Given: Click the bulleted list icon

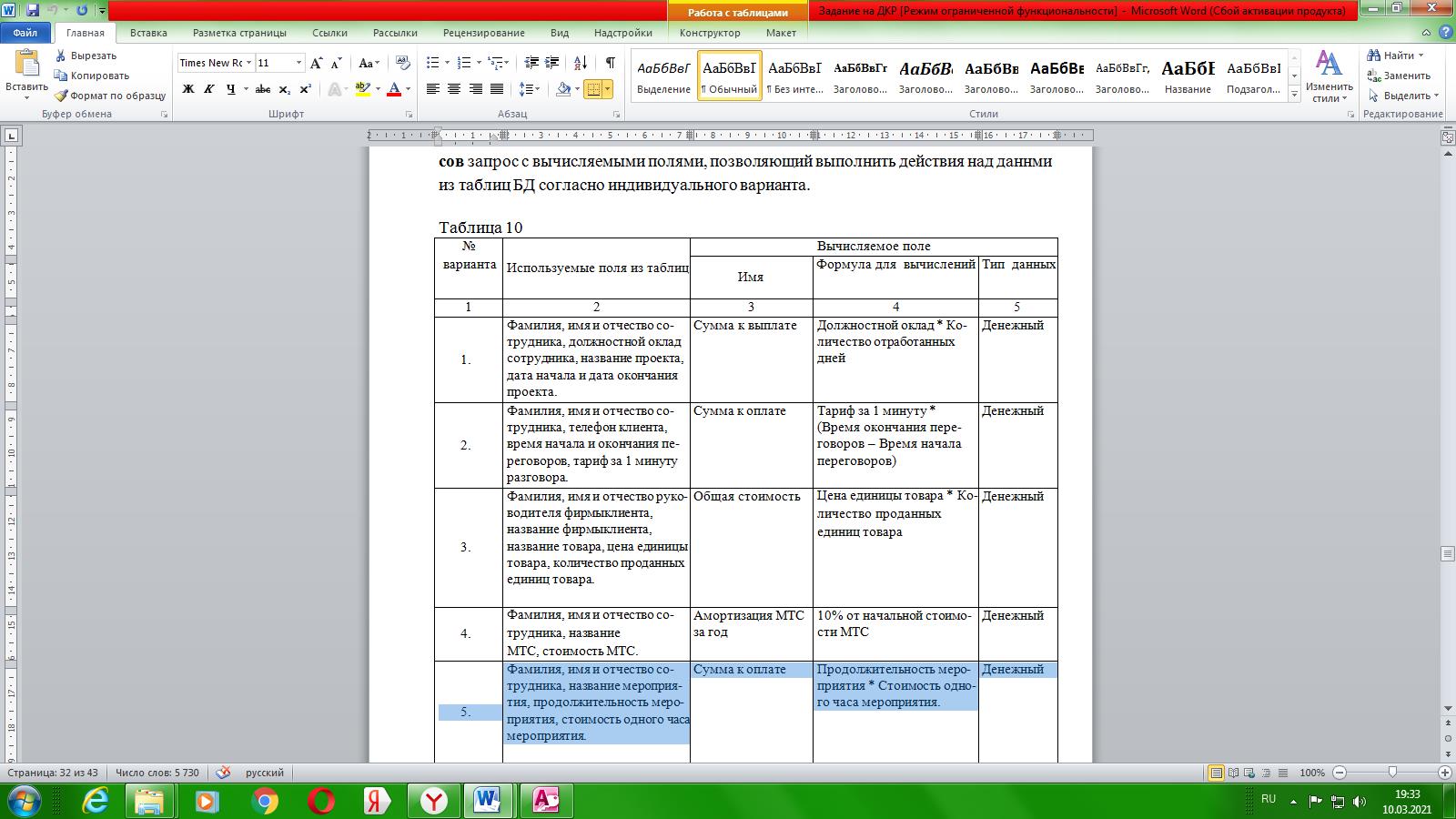Looking at the screenshot, I should (x=432, y=63).
